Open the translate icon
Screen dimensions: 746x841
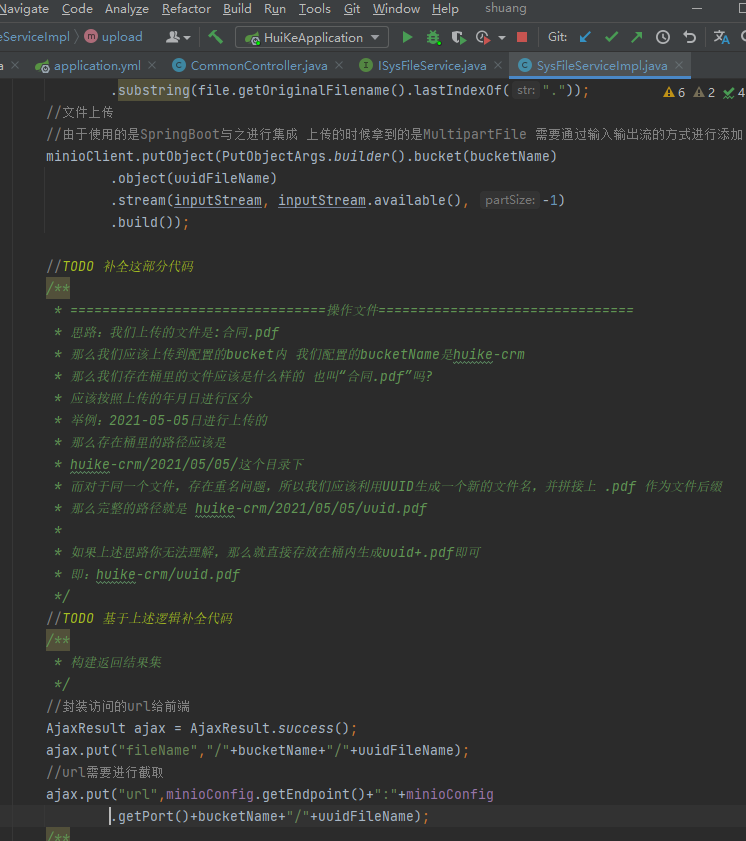pyautogui.click(x=721, y=37)
